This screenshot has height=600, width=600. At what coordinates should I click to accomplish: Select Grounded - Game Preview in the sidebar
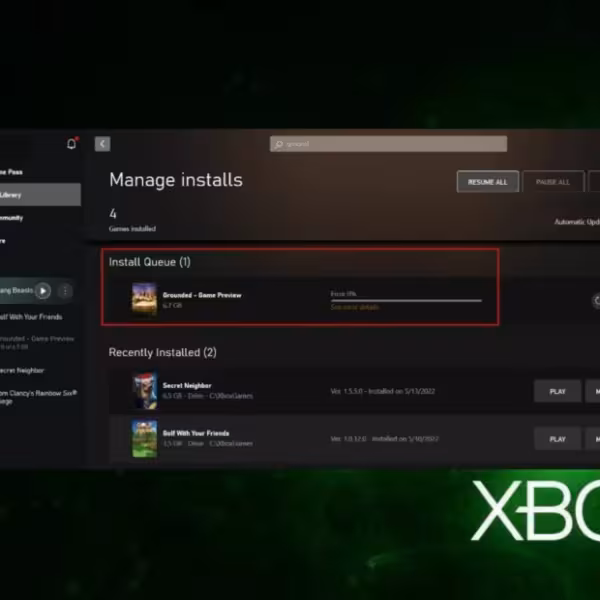point(37,342)
